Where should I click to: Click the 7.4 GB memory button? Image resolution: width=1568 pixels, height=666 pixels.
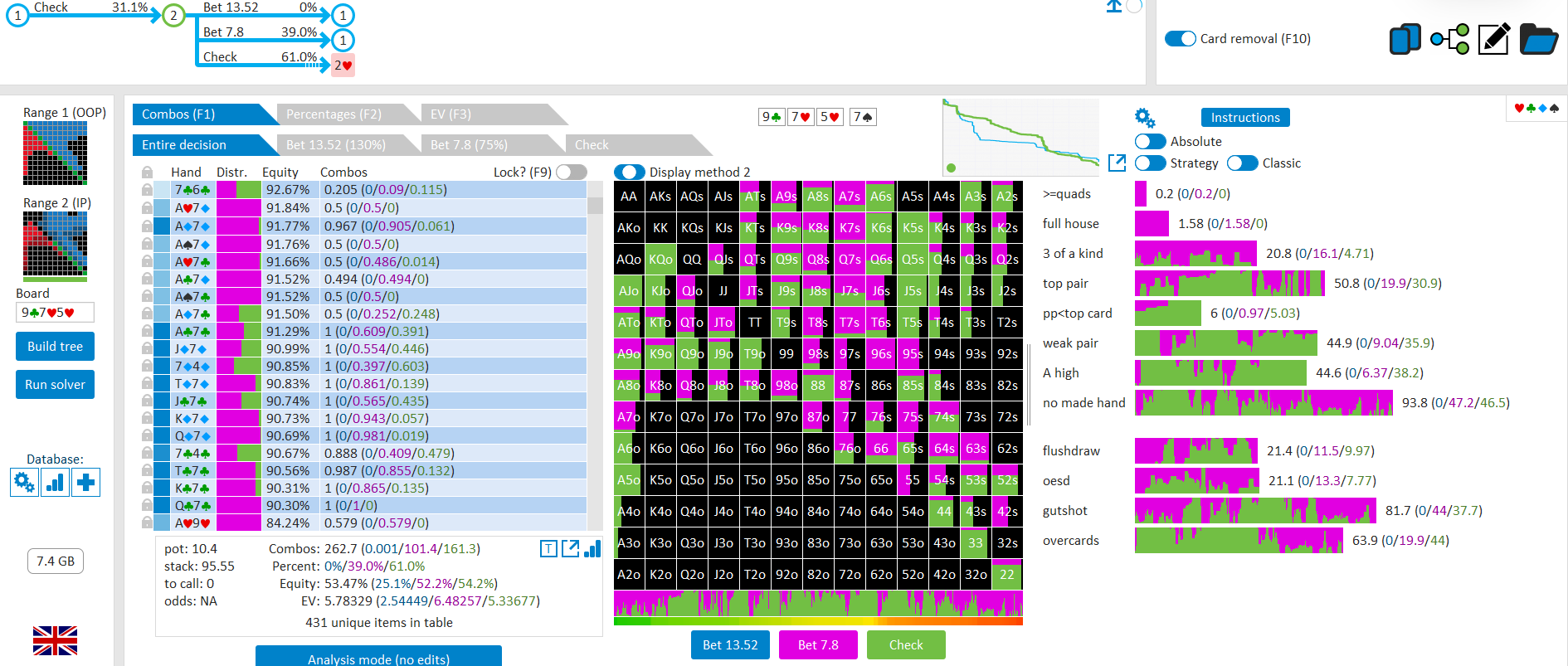point(56,561)
